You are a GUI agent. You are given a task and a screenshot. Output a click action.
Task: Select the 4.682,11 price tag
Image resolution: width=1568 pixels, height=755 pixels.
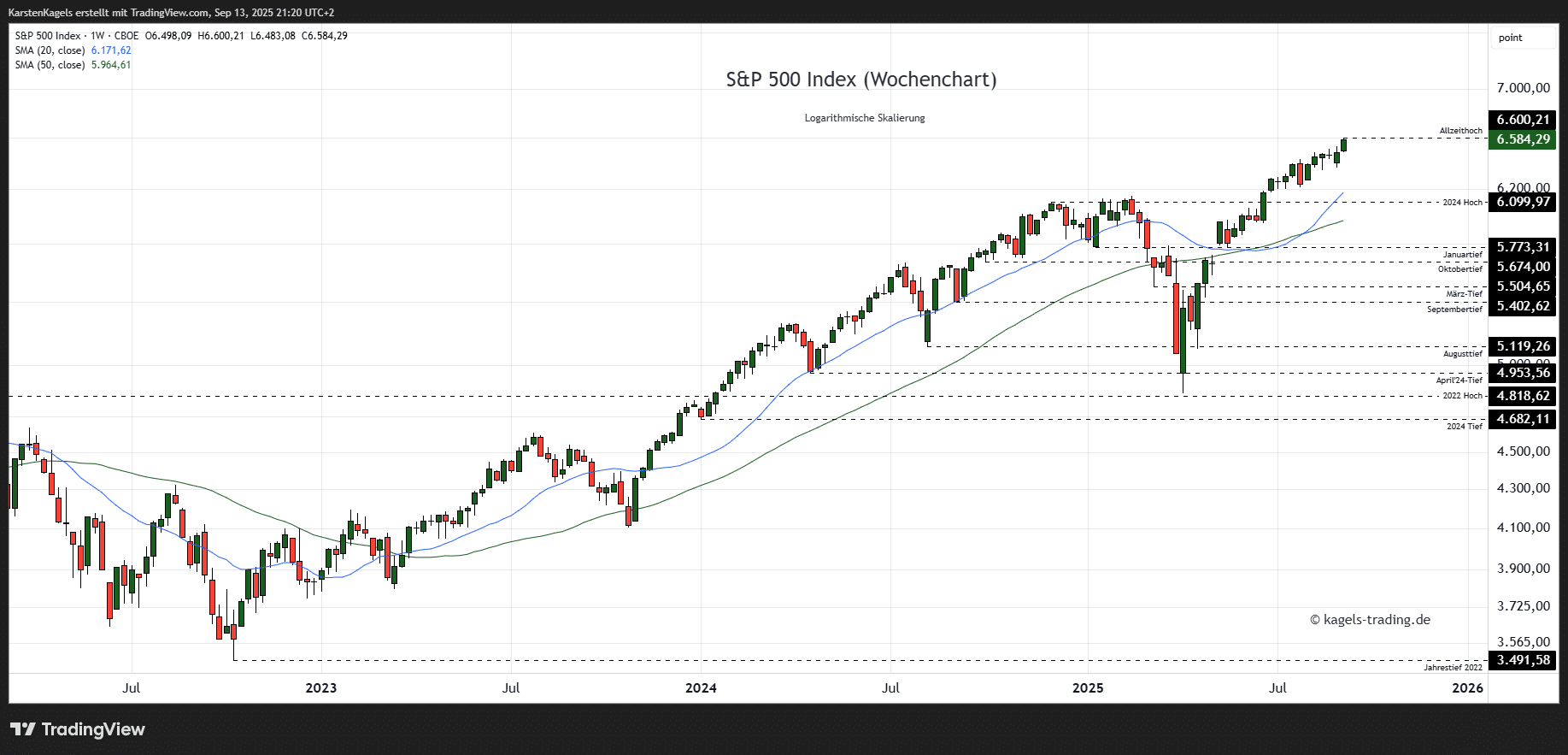pos(1523,419)
